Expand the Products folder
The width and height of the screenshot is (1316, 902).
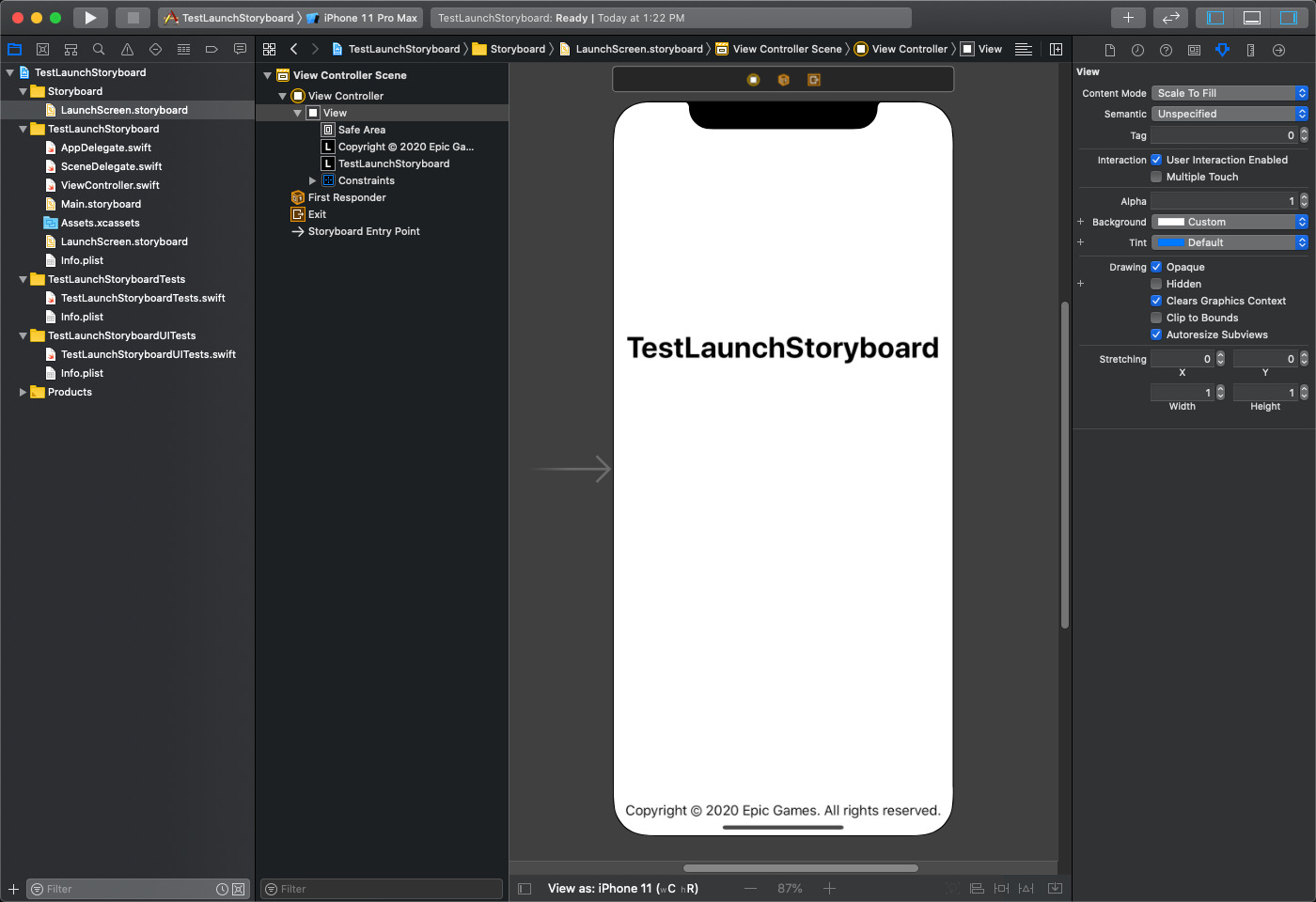pos(23,392)
